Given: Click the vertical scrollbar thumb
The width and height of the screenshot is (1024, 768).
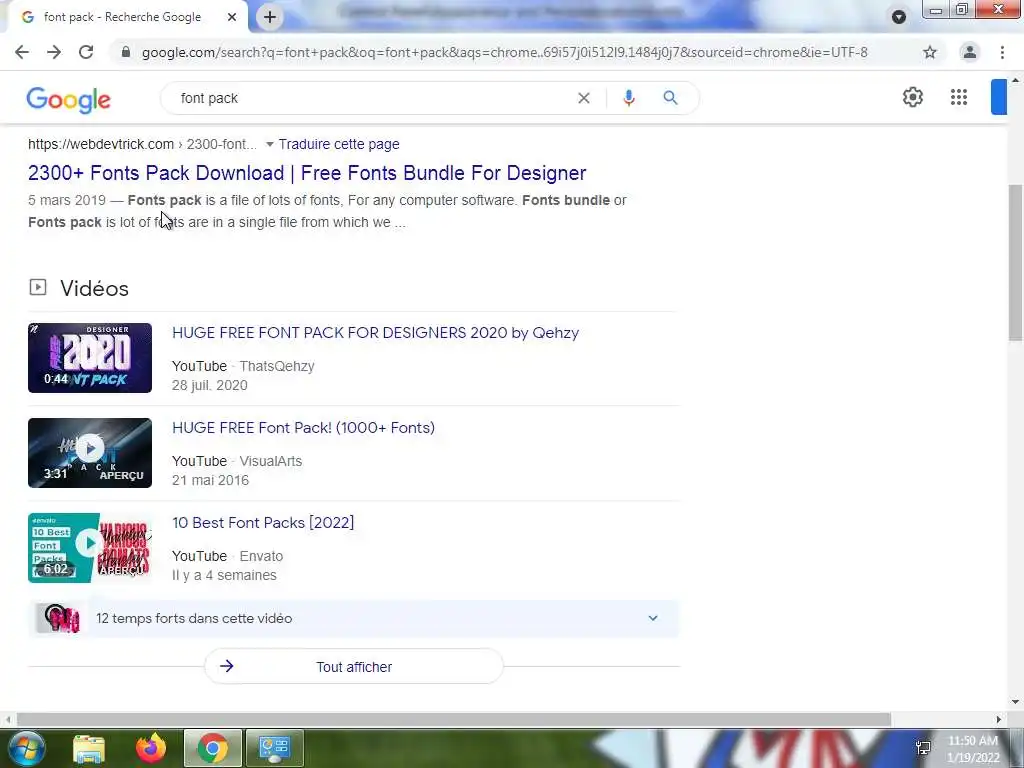Looking at the screenshot, I should tap(1015, 263).
